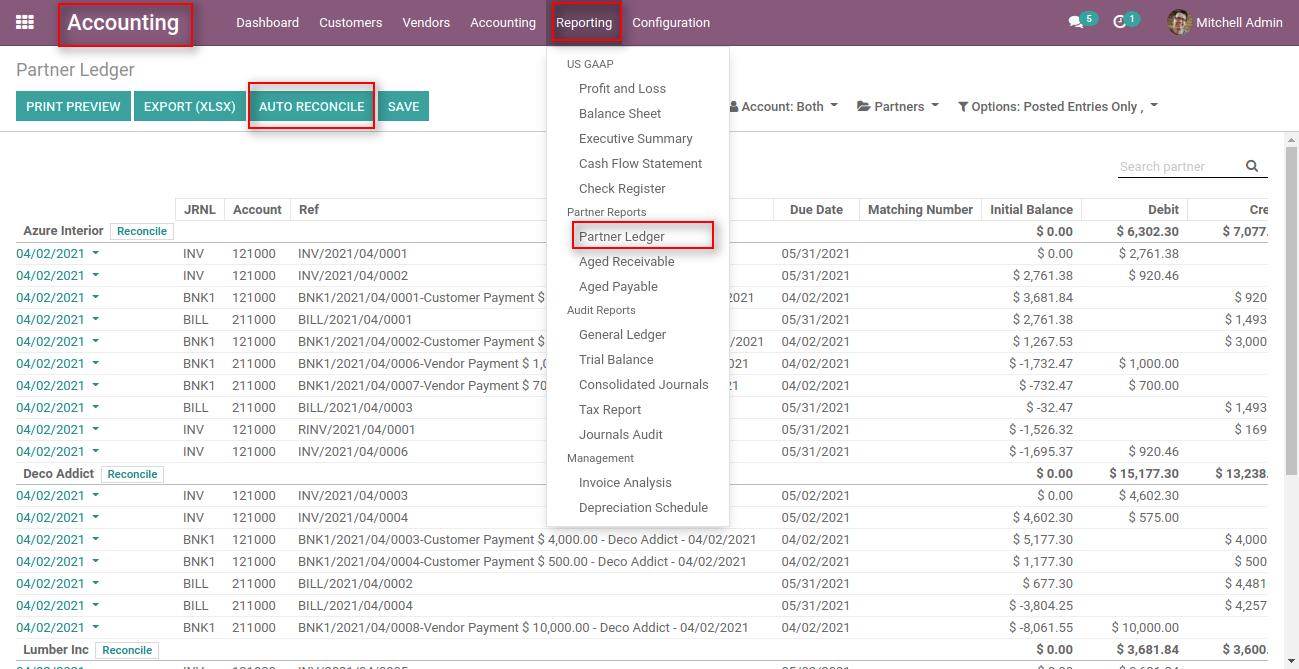
Task: Select Check Register report
Action: tap(622, 188)
